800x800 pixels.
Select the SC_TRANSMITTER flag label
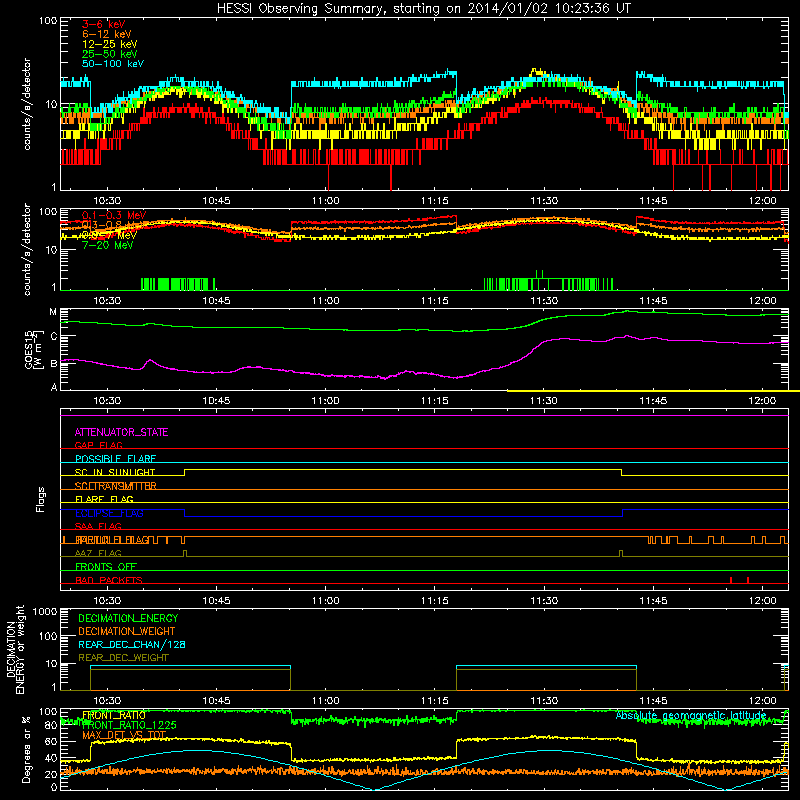[115, 486]
